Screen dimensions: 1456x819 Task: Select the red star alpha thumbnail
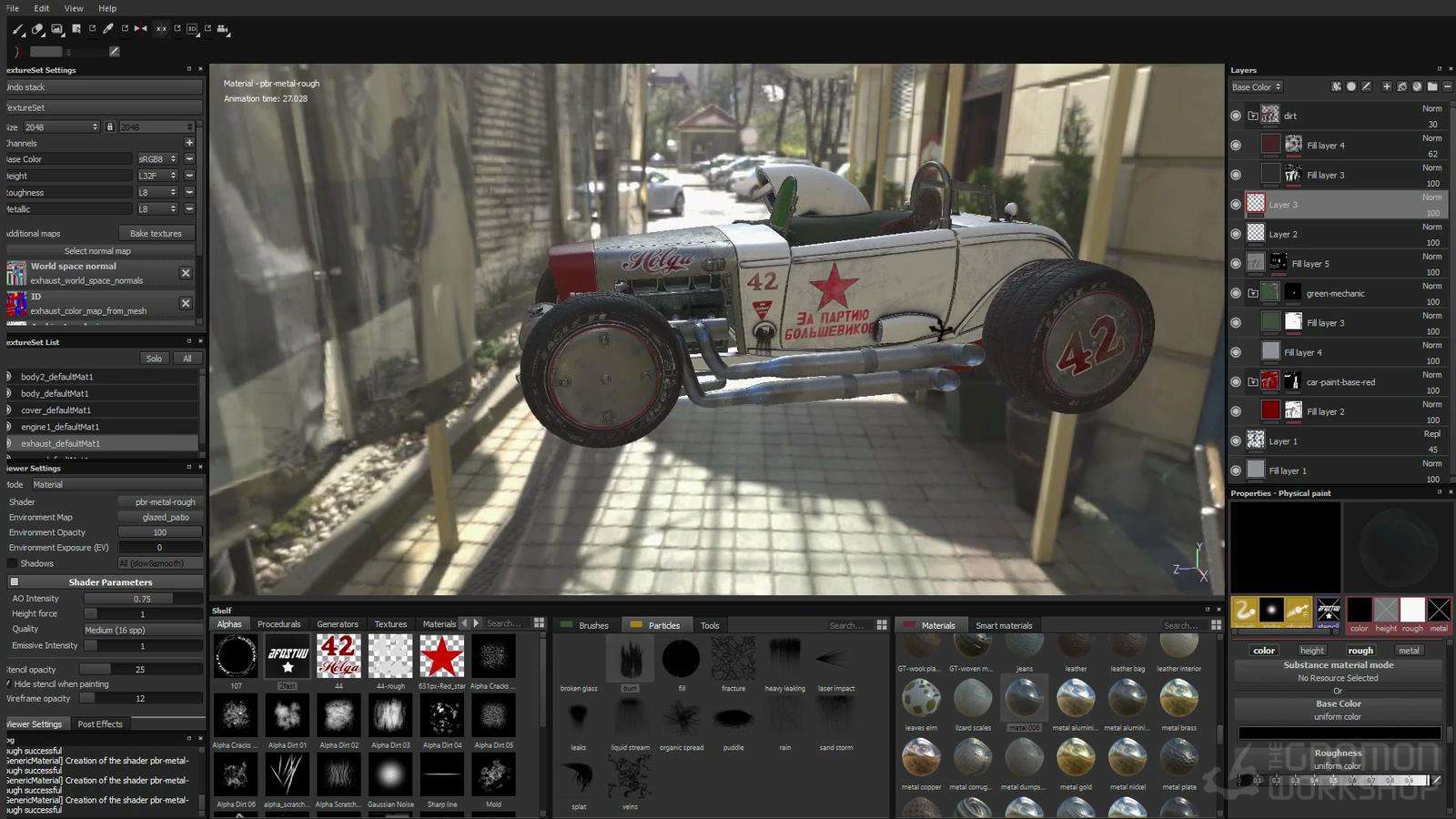pyautogui.click(x=441, y=656)
